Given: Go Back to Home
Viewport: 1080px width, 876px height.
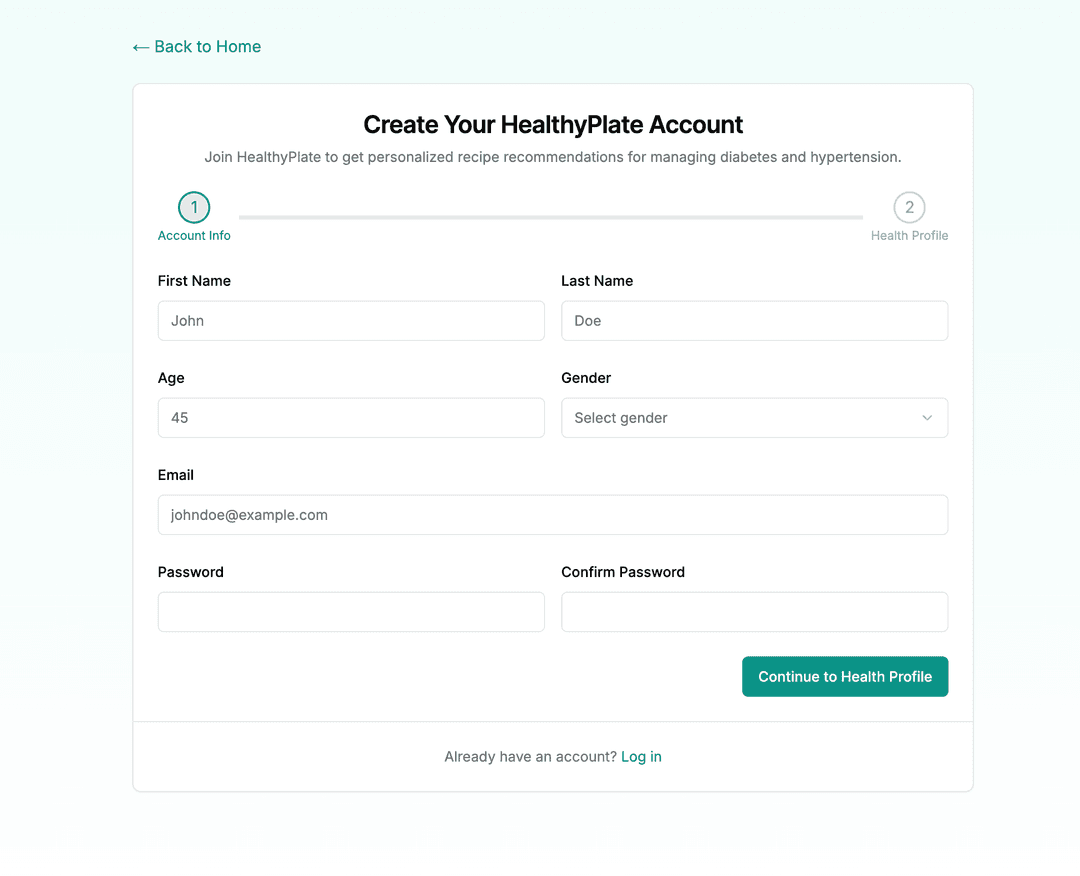Looking at the screenshot, I should pos(196,46).
